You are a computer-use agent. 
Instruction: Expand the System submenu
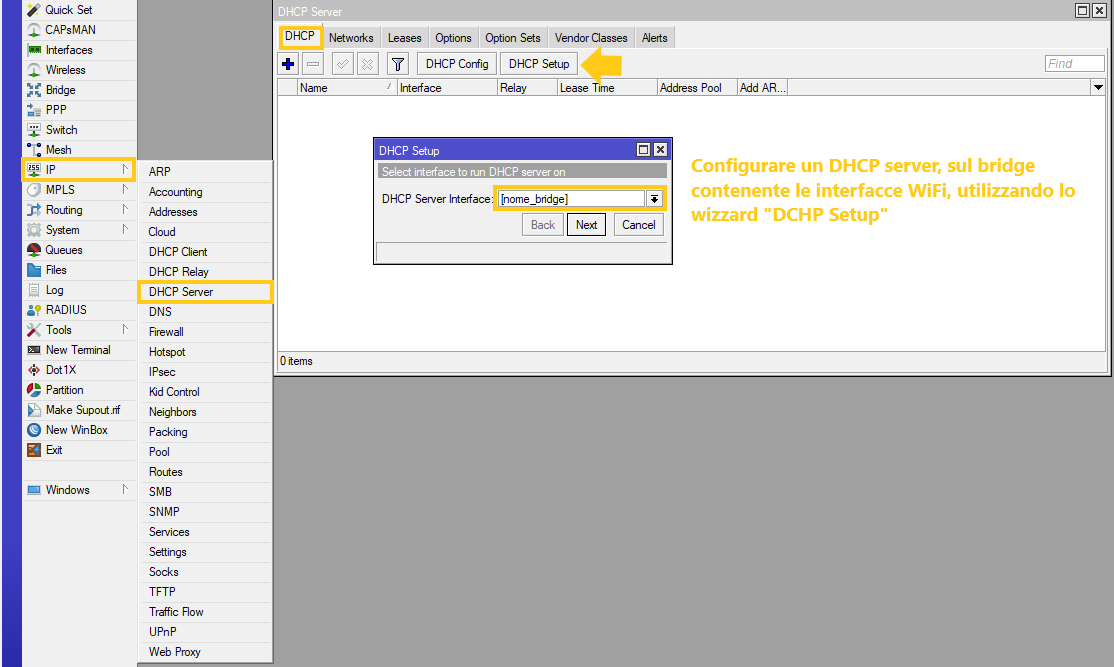click(x=125, y=229)
